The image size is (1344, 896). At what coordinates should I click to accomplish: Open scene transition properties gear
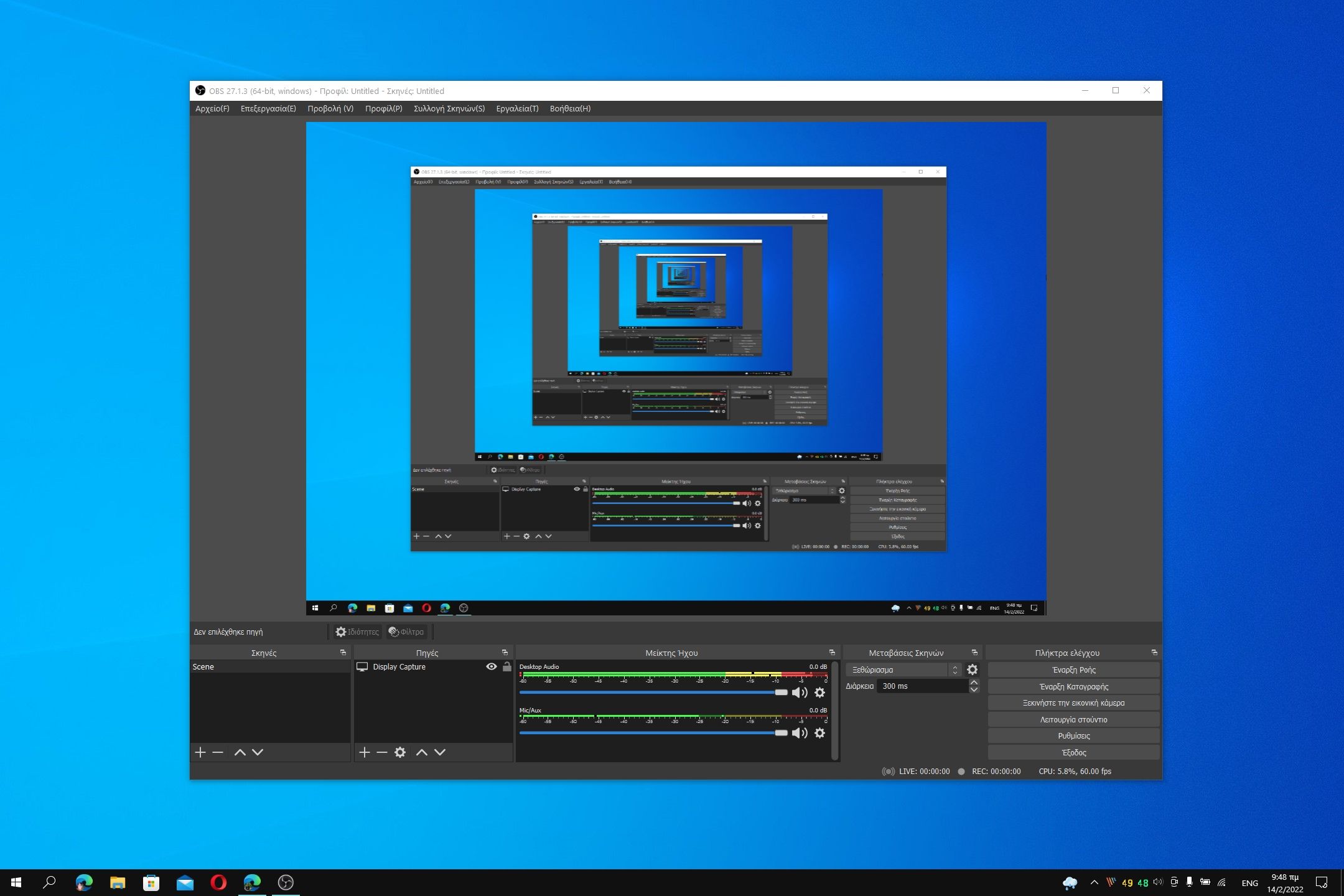(973, 670)
